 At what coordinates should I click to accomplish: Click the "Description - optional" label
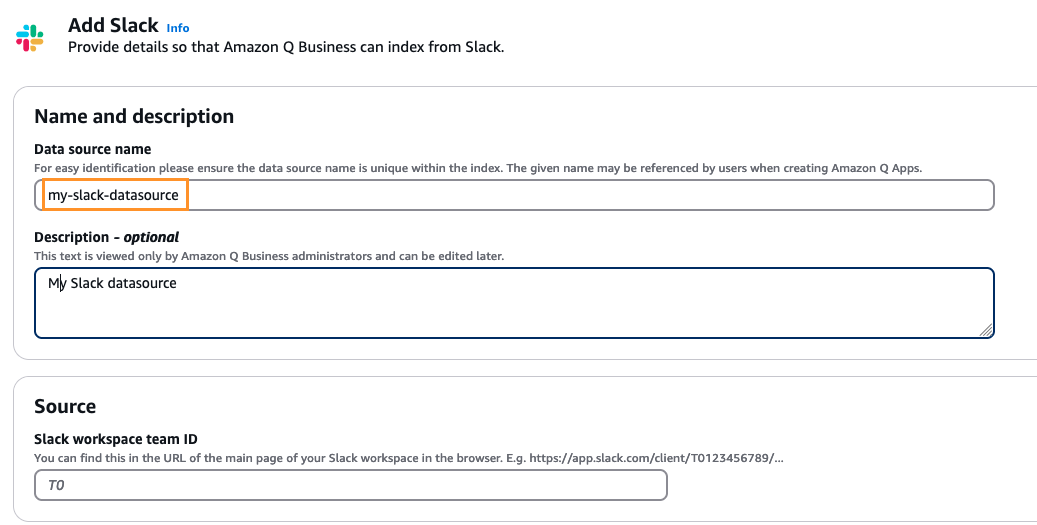tap(106, 237)
